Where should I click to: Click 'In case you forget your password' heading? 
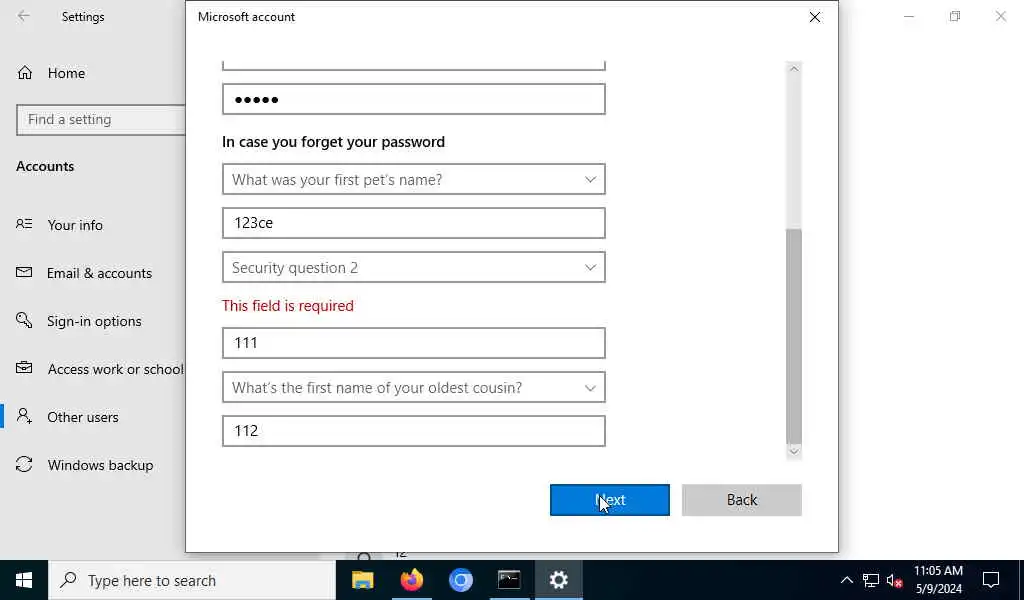[x=333, y=142]
